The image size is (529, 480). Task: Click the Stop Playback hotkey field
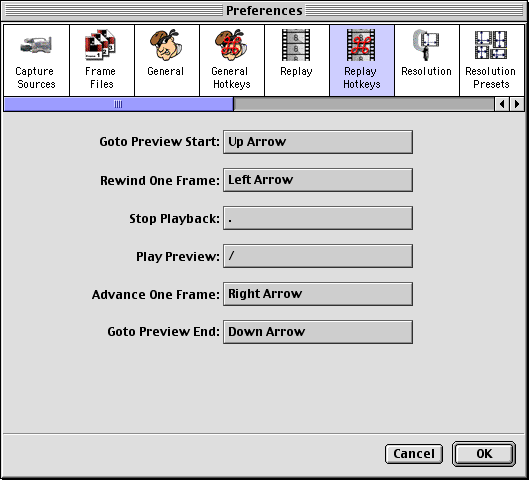(318, 218)
